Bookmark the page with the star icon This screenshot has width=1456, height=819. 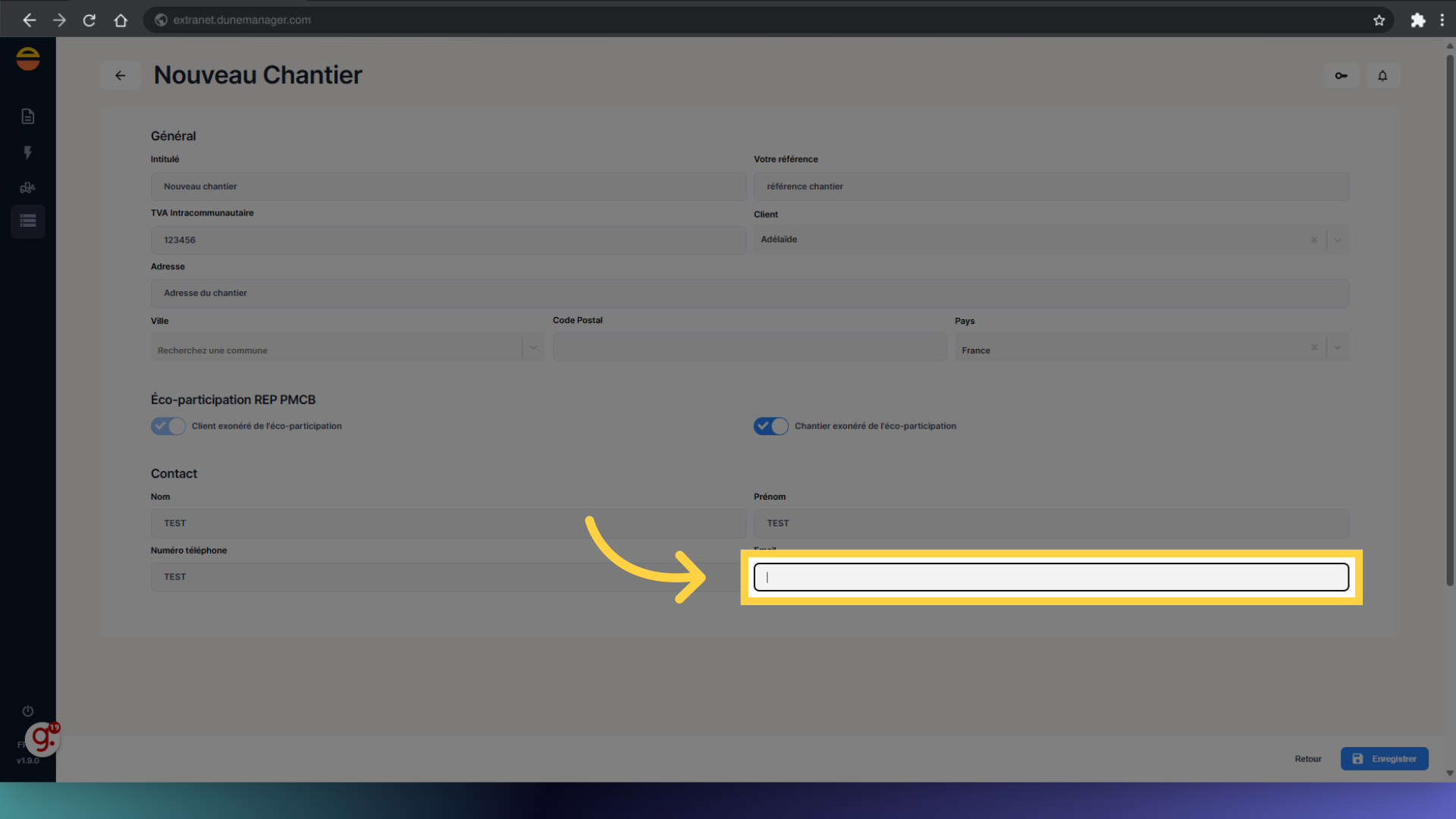point(1379,20)
